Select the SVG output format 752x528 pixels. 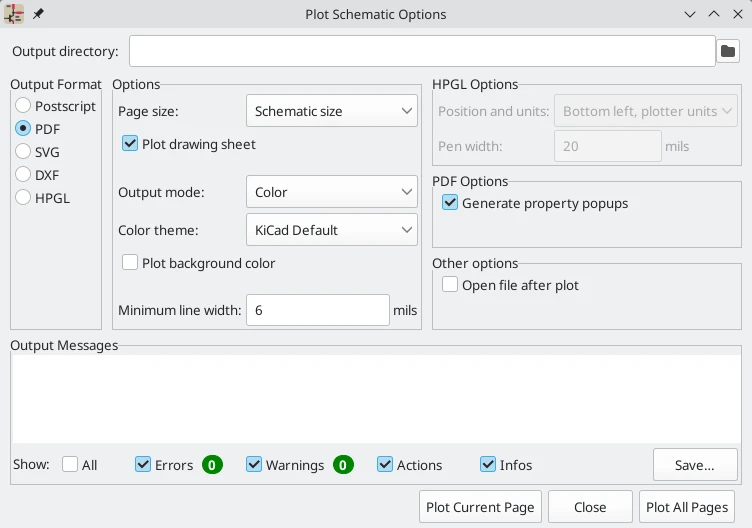pyautogui.click(x=23, y=152)
